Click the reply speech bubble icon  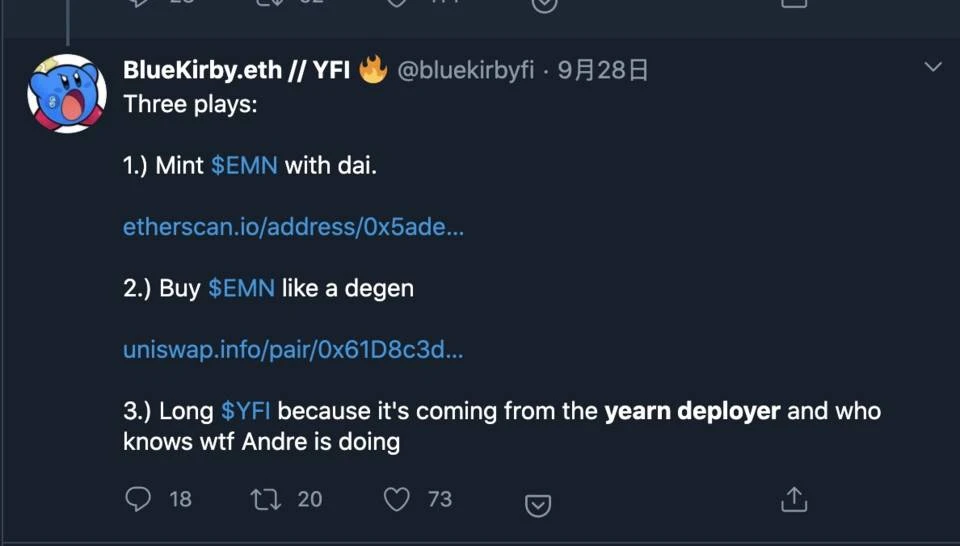(x=138, y=499)
